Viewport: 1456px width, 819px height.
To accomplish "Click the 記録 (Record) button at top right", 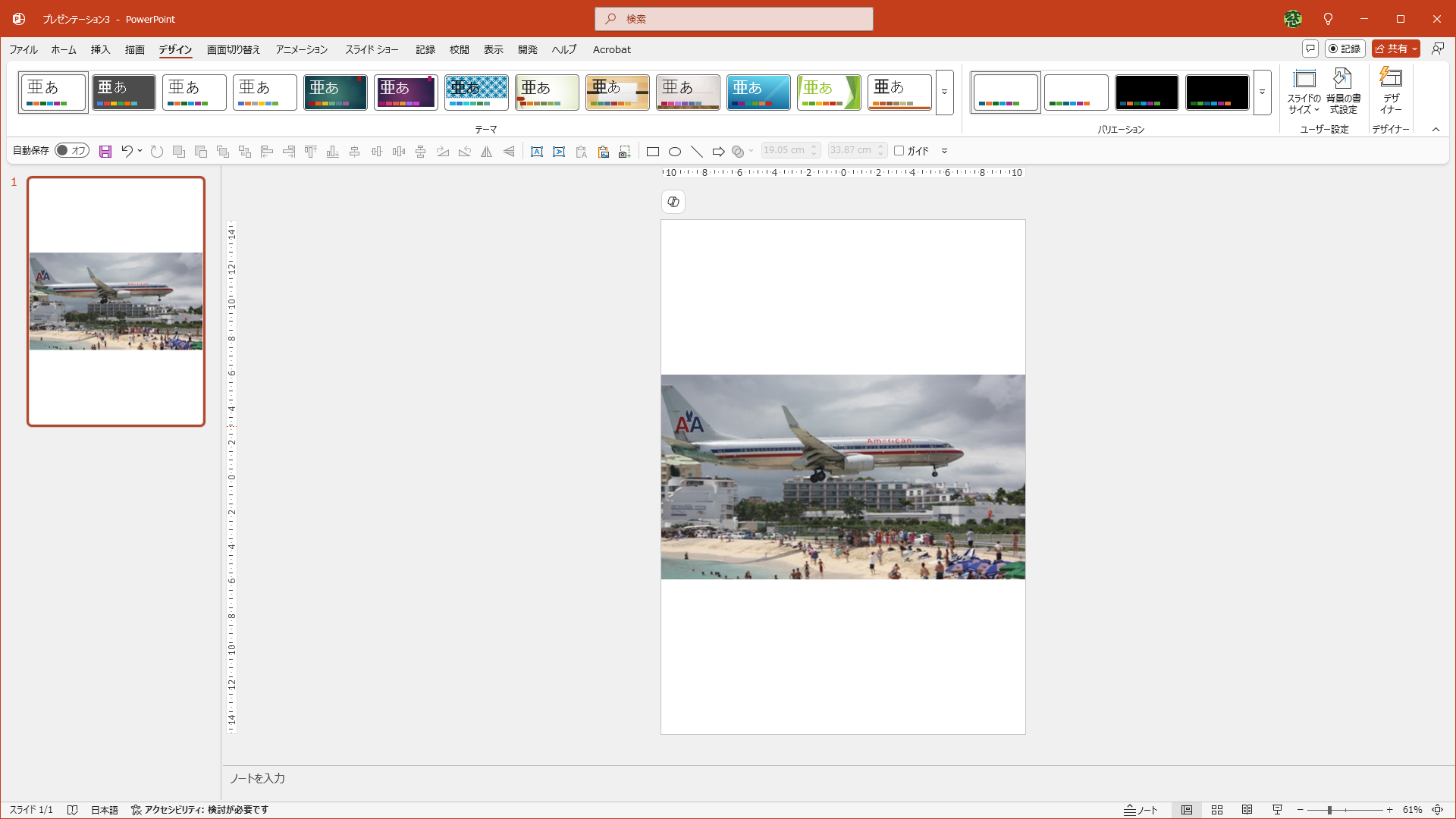I will click(1345, 49).
